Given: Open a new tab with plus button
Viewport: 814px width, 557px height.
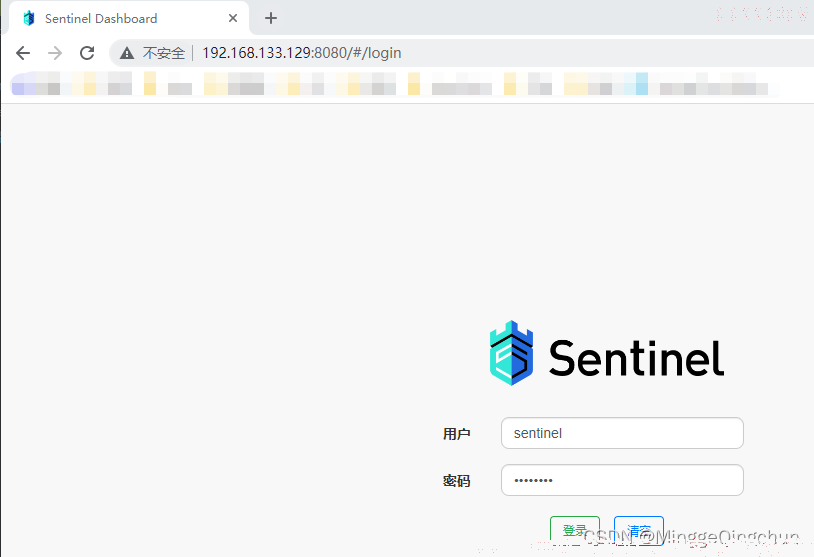Looking at the screenshot, I should click(x=270, y=18).
